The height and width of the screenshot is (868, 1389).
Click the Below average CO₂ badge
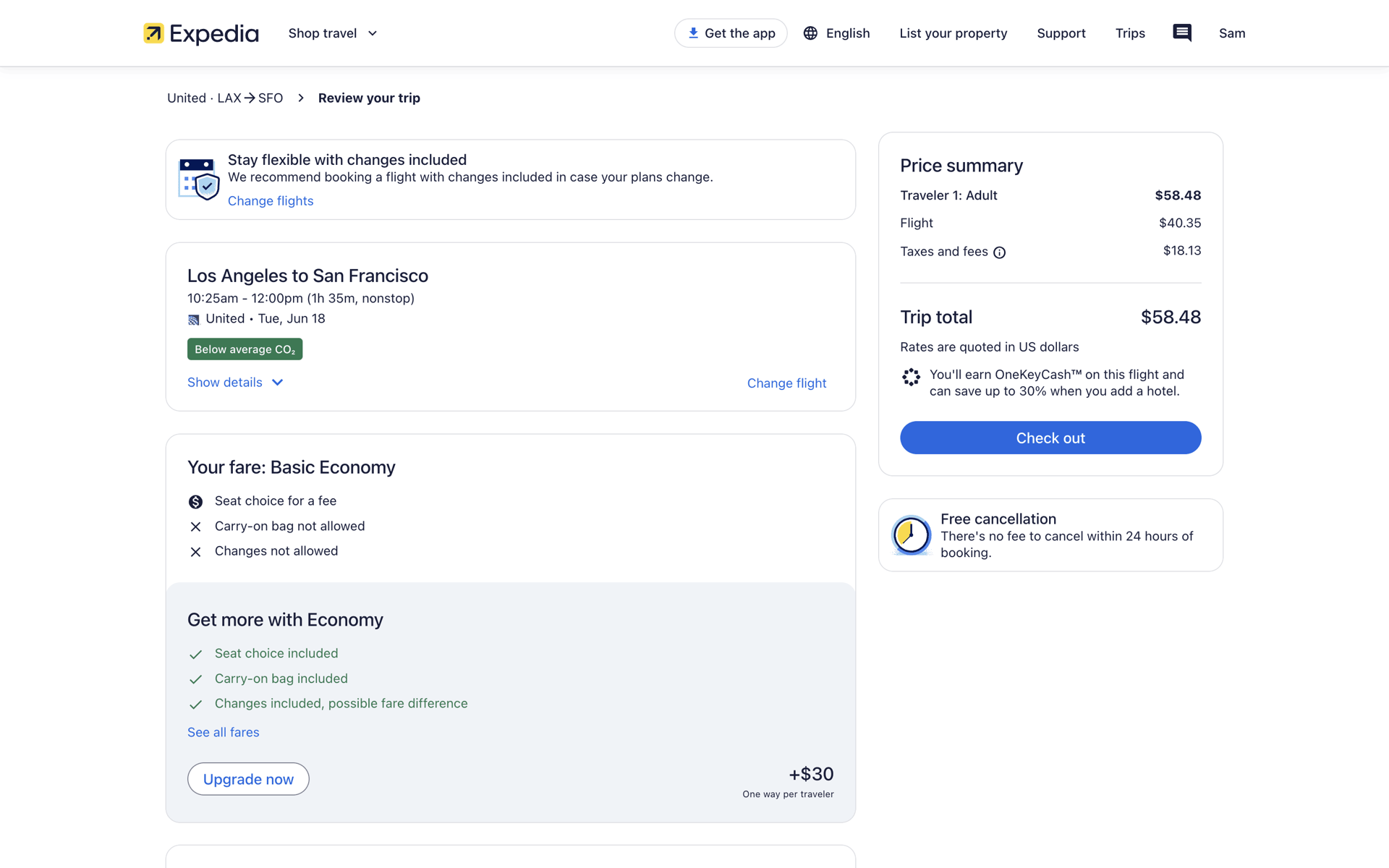point(245,349)
